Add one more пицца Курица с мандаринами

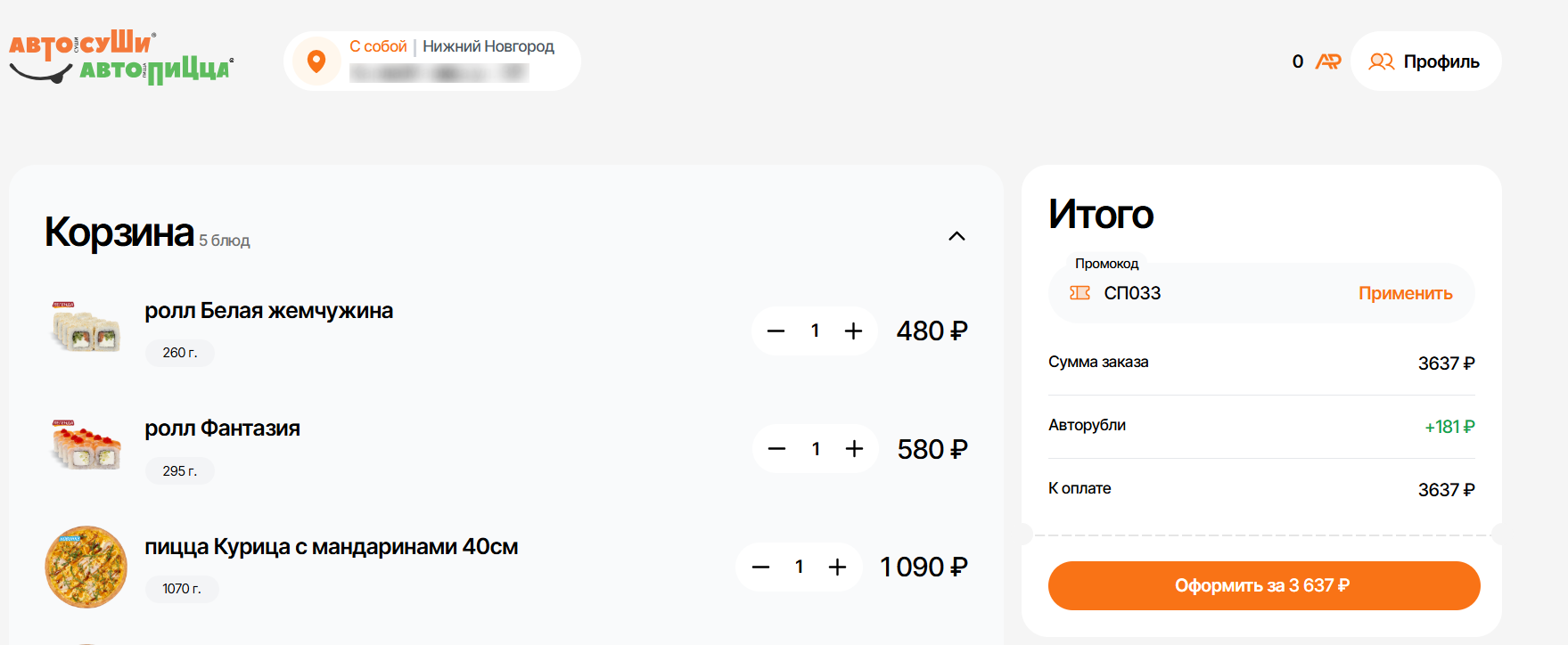[x=837, y=567]
